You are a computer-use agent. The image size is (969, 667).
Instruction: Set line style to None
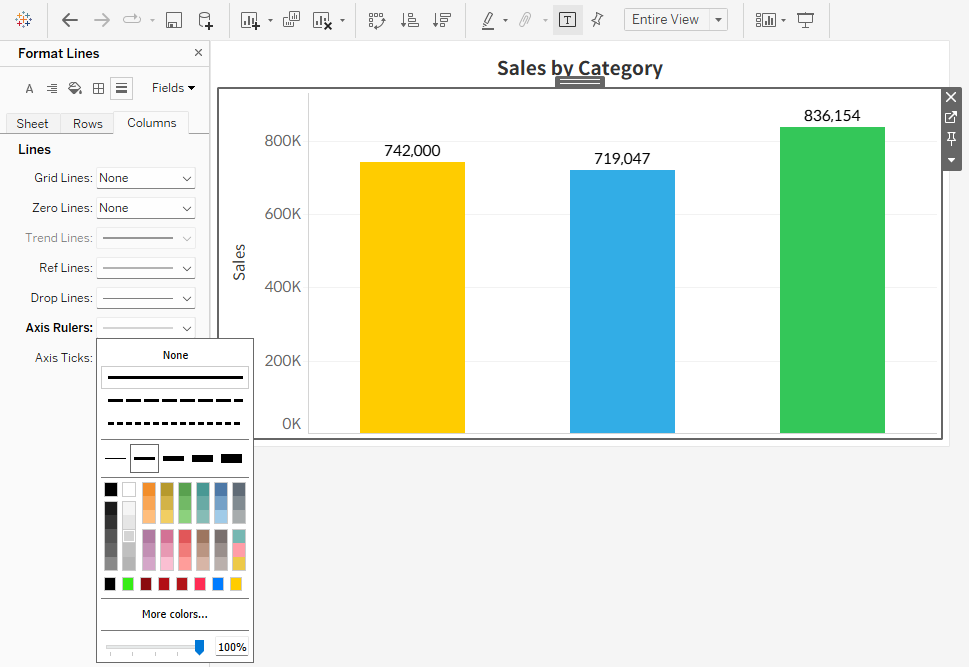tap(174, 355)
